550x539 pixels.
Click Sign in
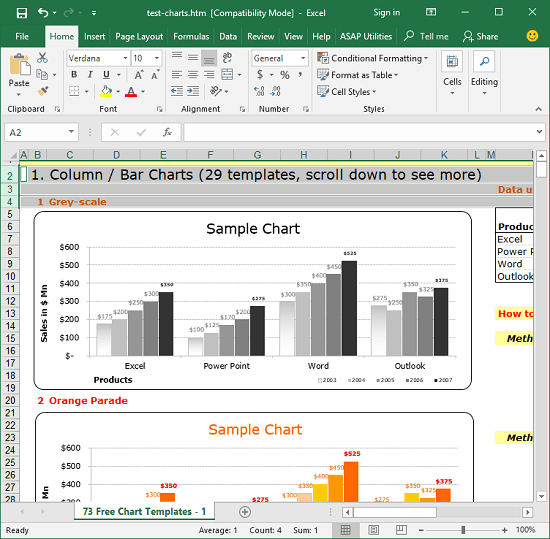tap(387, 13)
